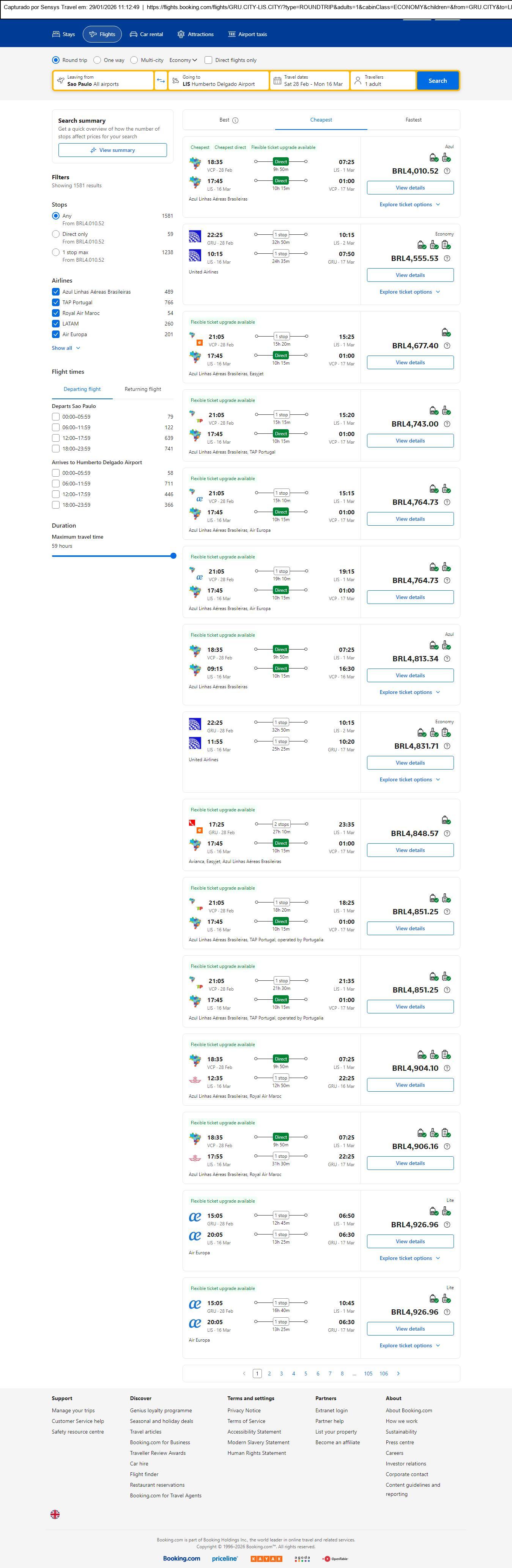Expand ticket options for BRL4,555.53 United flight
This screenshot has width=512, height=1568.
click(409, 292)
